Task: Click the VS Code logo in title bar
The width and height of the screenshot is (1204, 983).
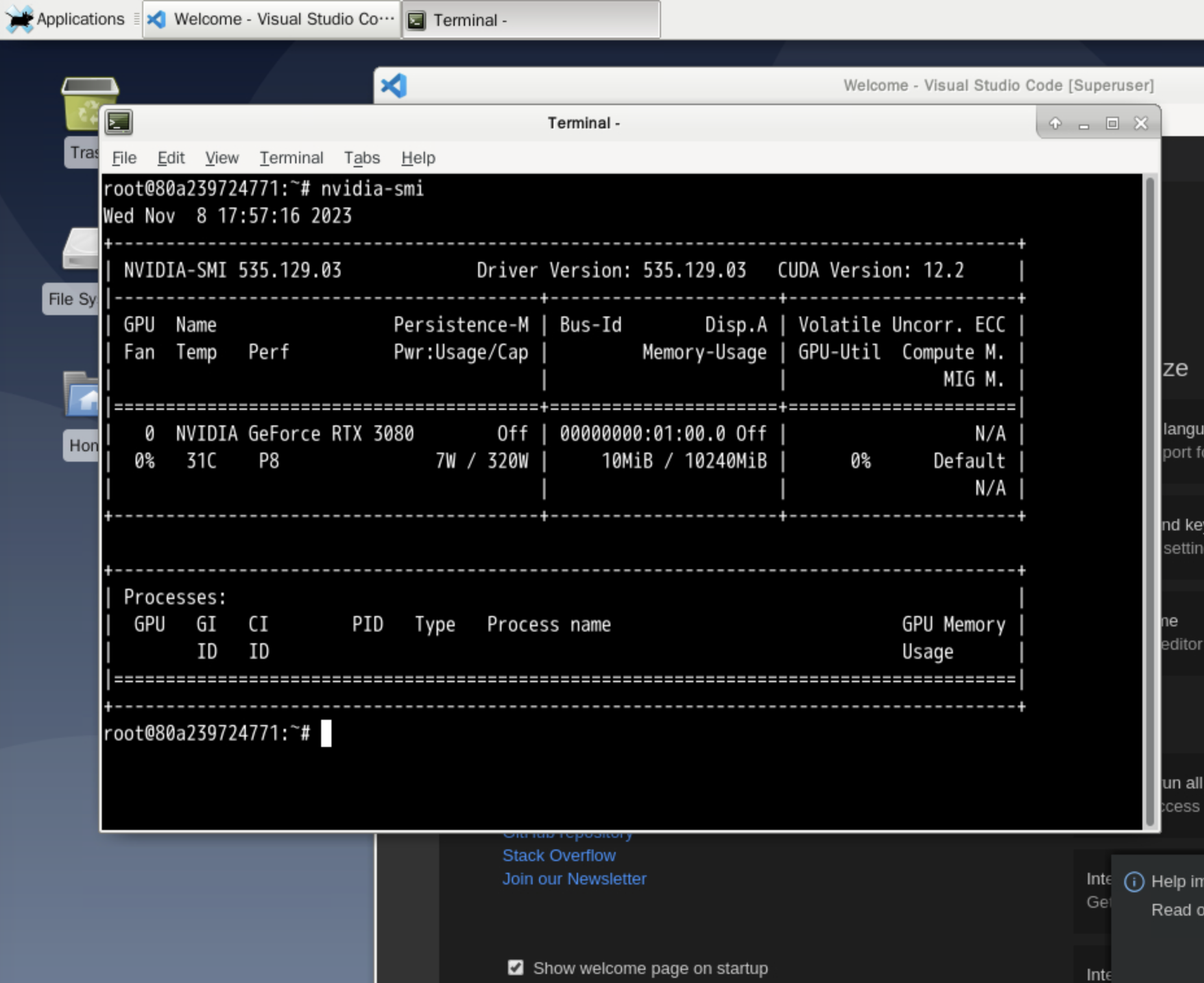Action: click(x=394, y=86)
